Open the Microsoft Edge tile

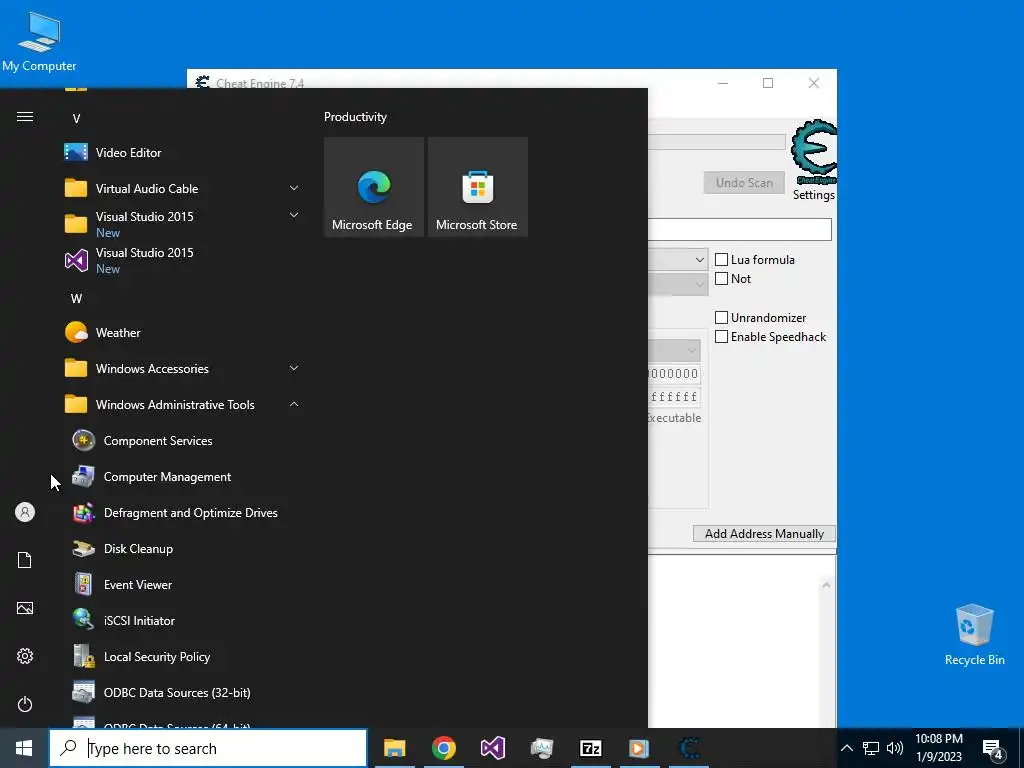[x=374, y=187]
